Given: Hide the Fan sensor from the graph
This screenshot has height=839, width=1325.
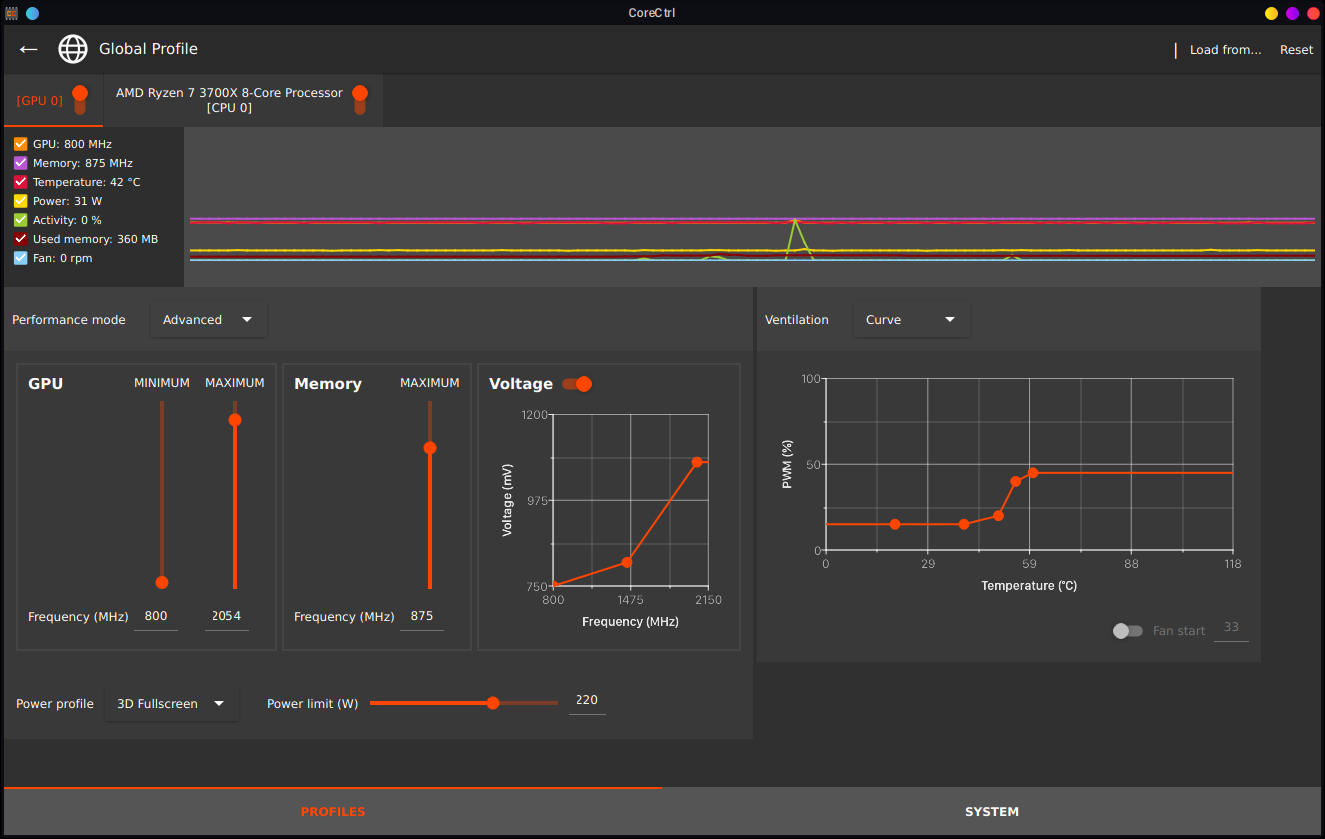Looking at the screenshot, I should click(20, 257).
